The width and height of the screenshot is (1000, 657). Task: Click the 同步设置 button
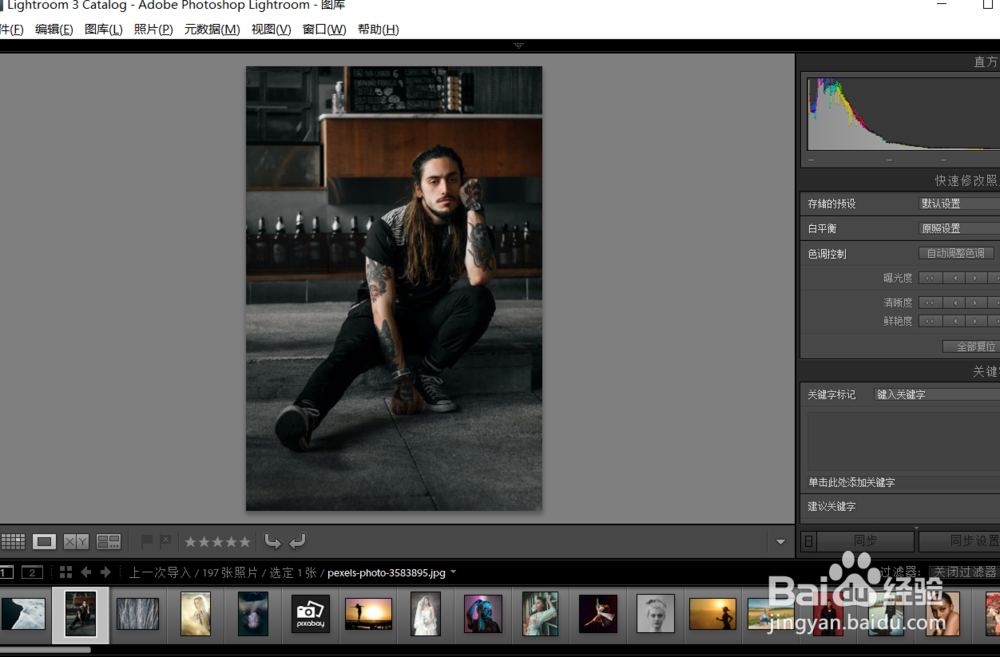(960, 541)
